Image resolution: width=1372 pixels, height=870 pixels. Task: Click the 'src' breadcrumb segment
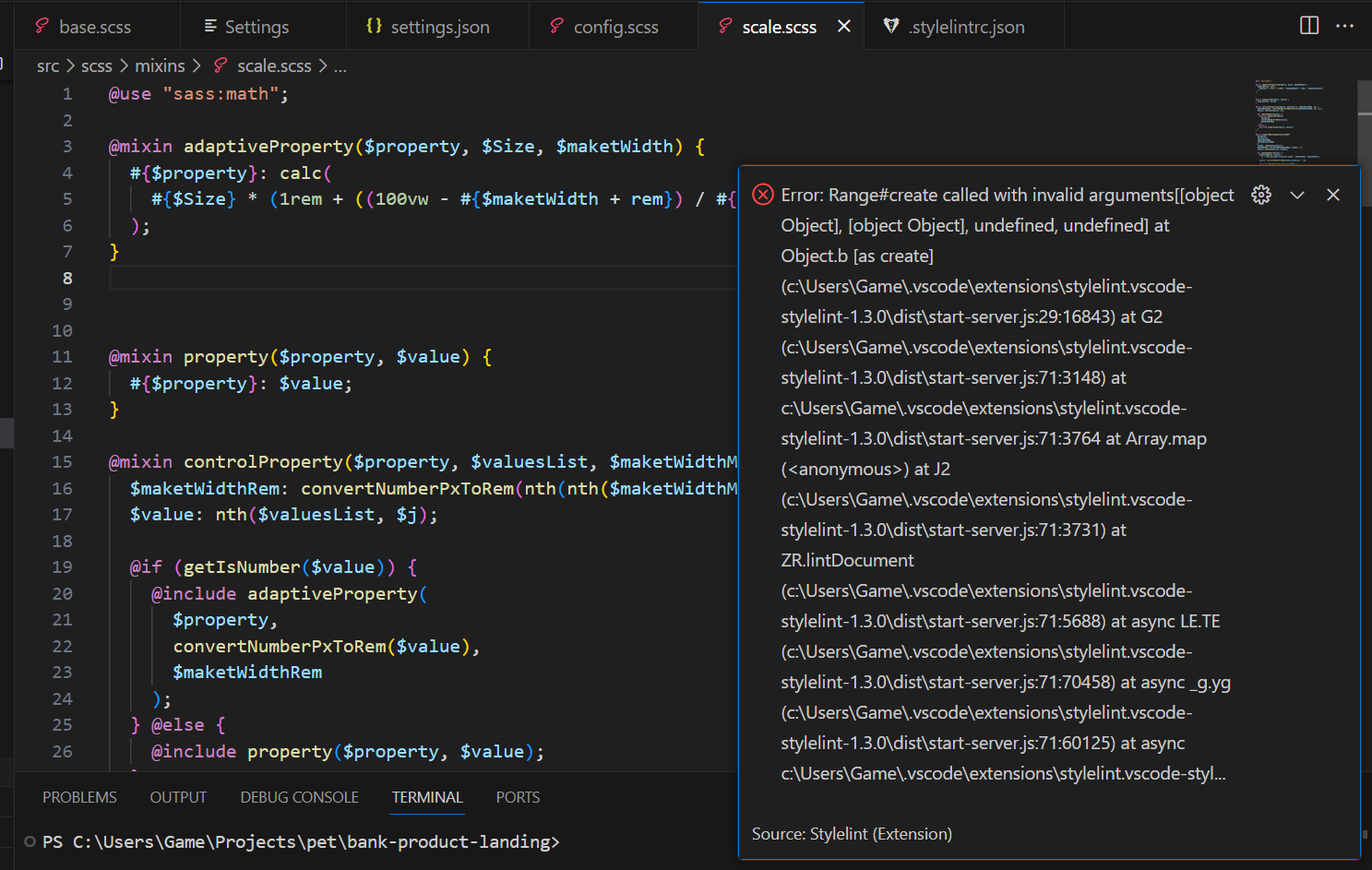[x=48, y=66]
